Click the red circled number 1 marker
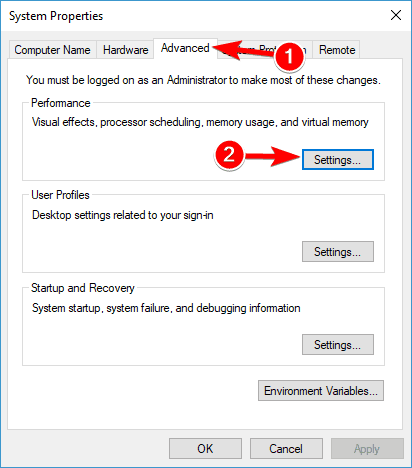Image resolution: width=412 pixels, height=468 pixels. [289, 57]
